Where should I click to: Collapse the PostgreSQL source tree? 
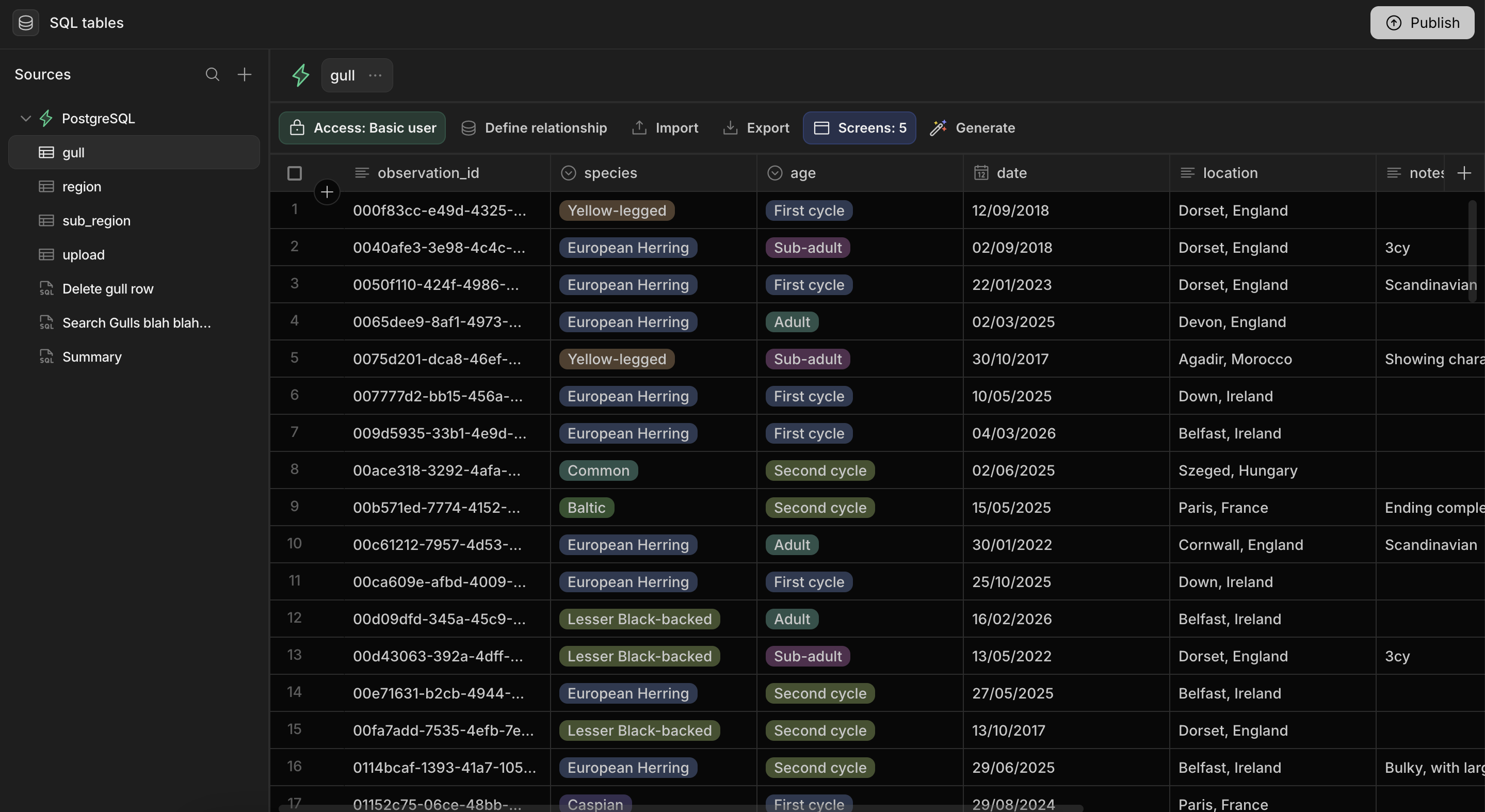[25, 118]
